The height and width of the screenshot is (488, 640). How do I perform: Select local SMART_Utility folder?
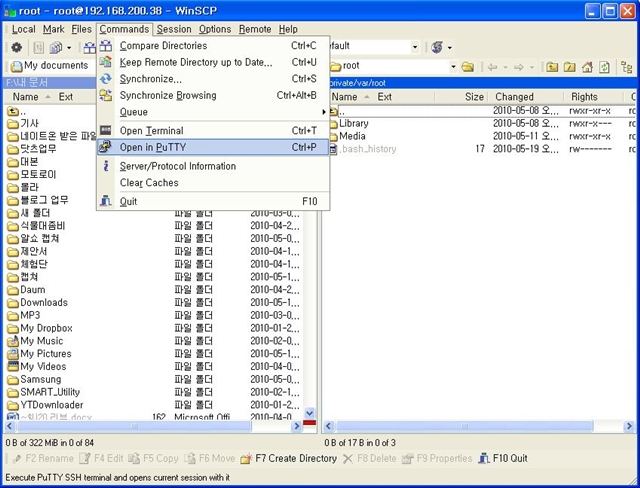coord(50,393)
